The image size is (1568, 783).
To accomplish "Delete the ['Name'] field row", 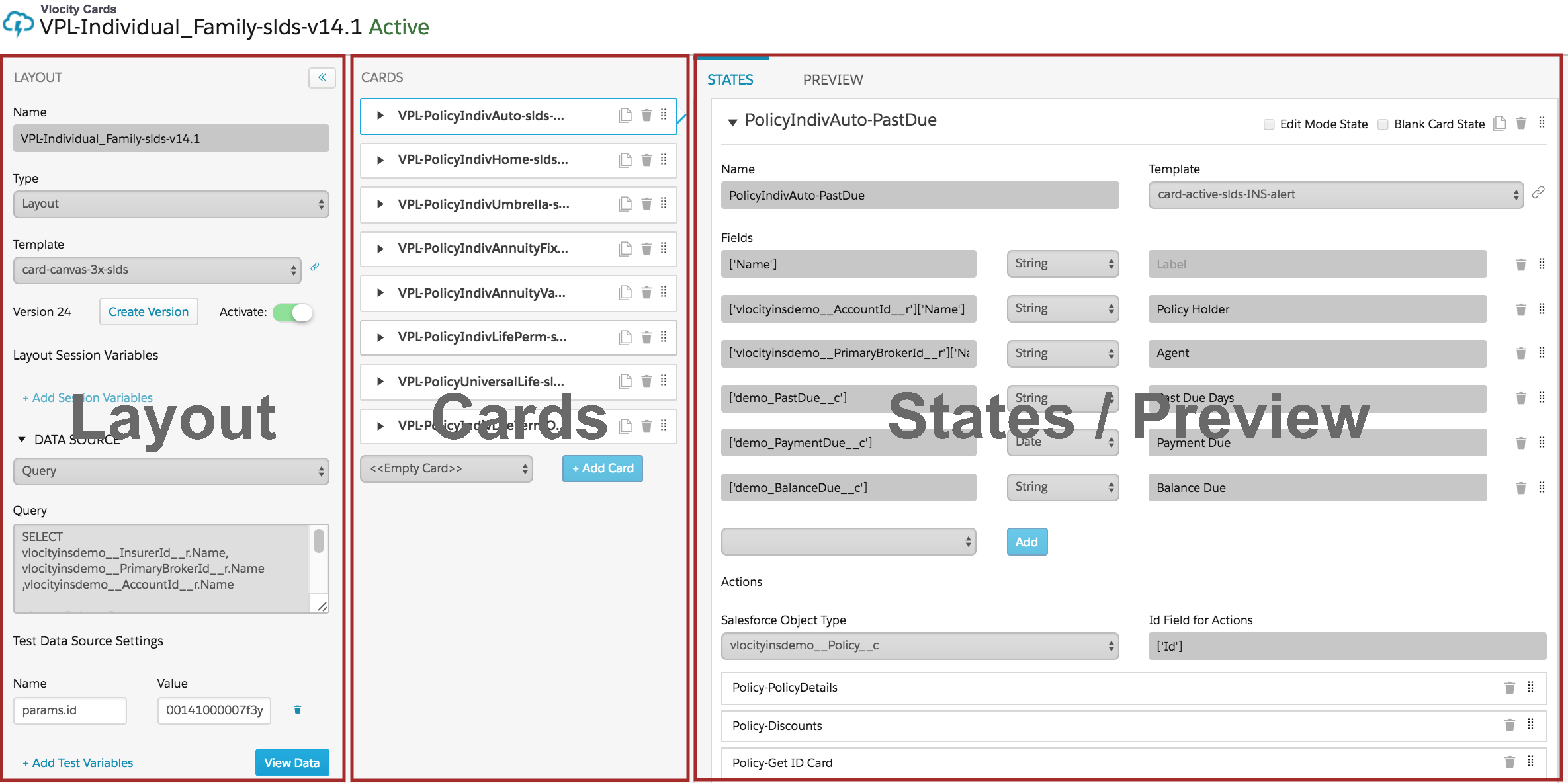I will (x=1521, y=265).
